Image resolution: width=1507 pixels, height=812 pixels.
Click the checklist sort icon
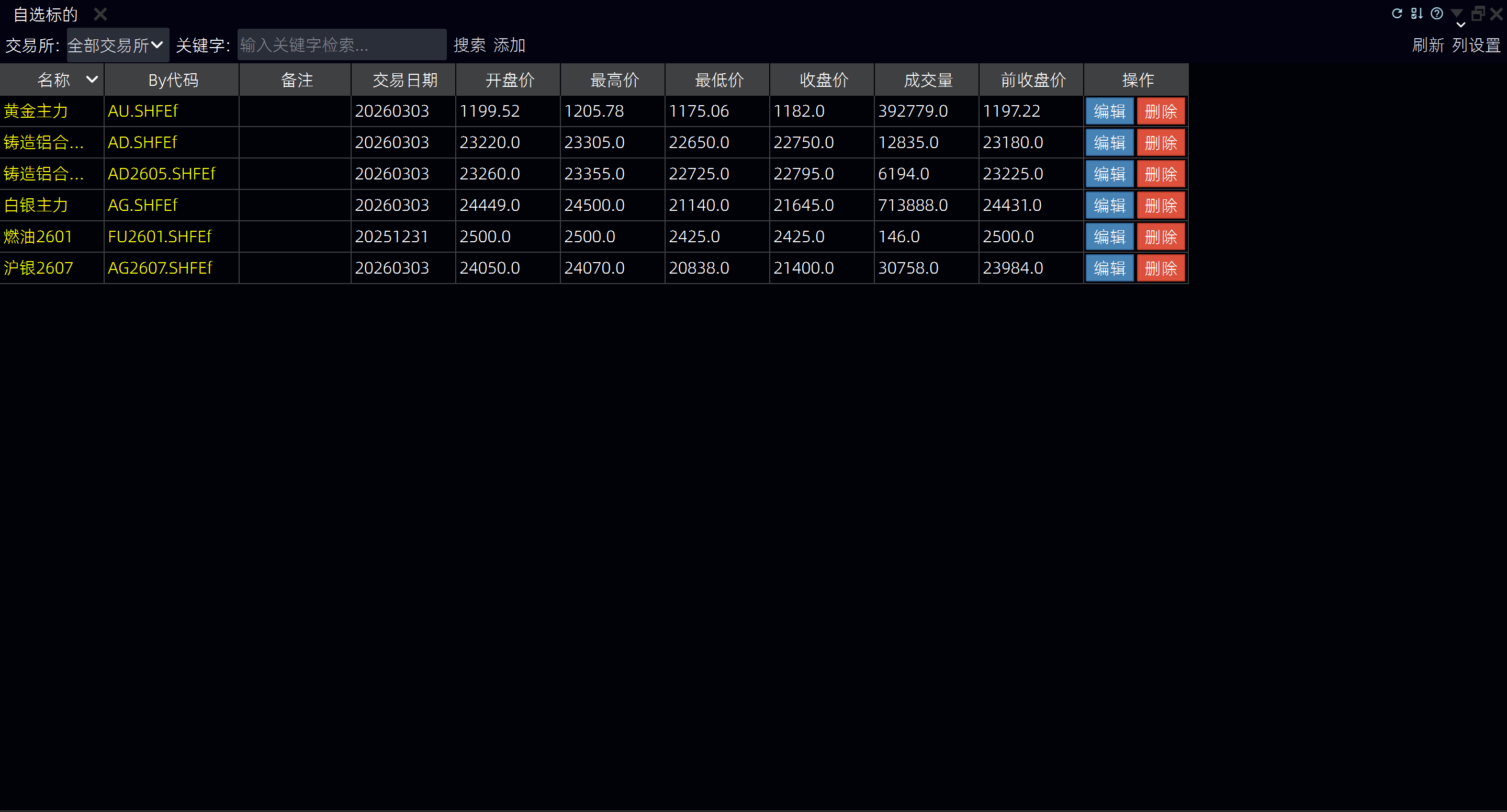(1416, 14)
